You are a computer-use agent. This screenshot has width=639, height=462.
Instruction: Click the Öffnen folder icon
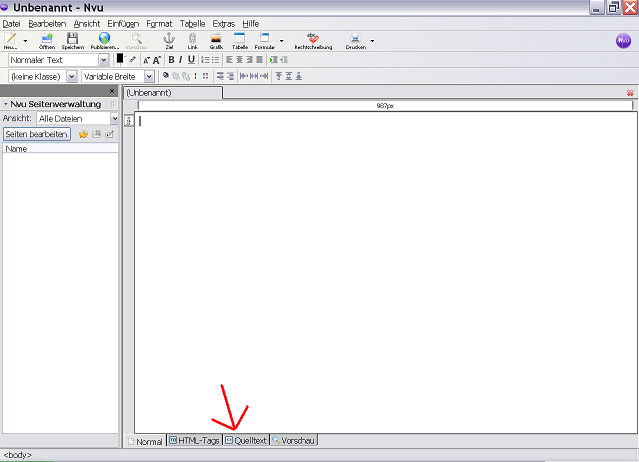coord(46,40)
